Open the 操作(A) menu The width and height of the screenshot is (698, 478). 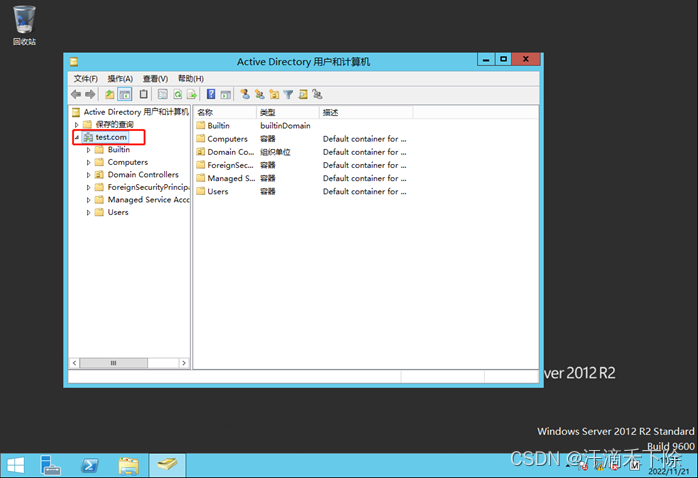point(120,79)
